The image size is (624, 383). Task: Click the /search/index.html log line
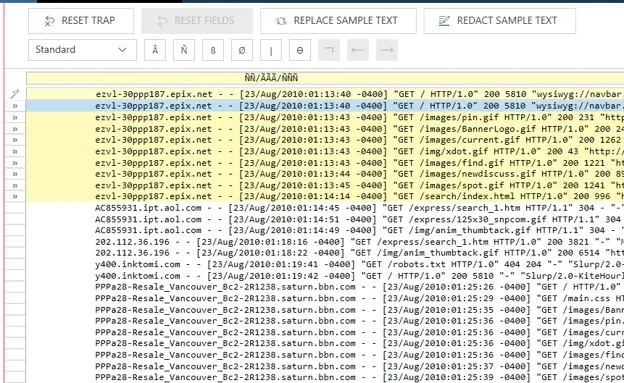(x=325, y=196)
